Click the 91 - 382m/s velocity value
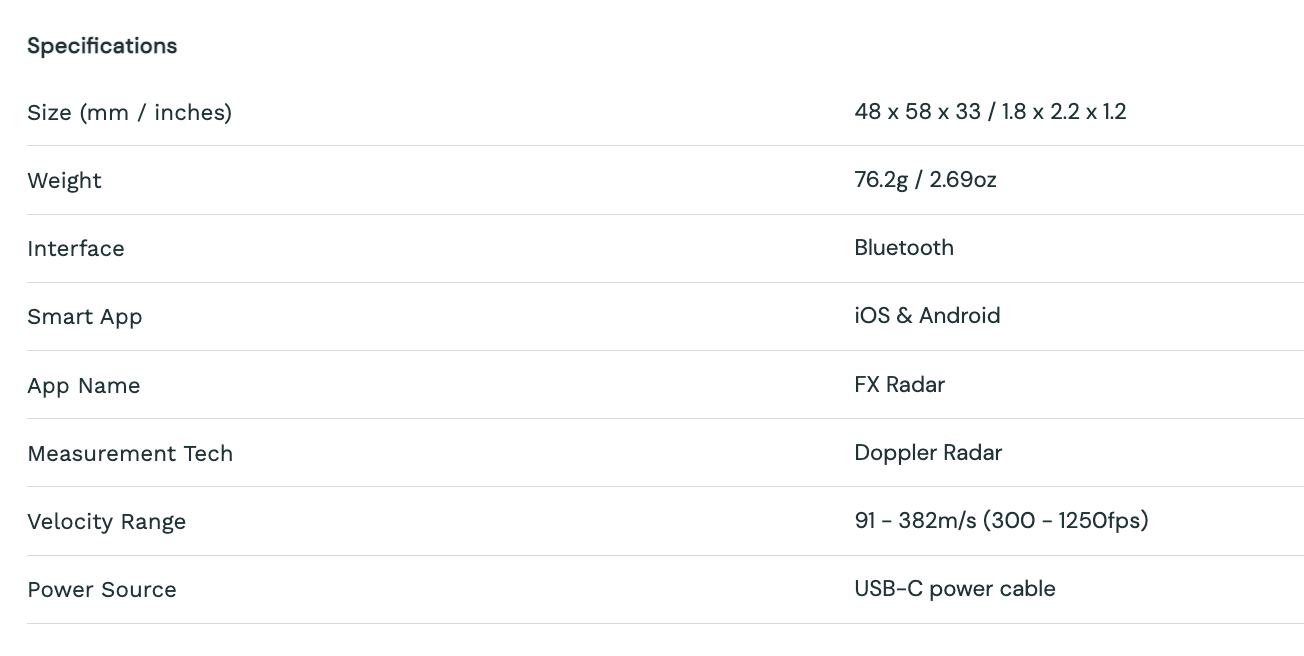The height and width of the screenshot is (656, 1304). pyautogui.click(x=915, y=521)
